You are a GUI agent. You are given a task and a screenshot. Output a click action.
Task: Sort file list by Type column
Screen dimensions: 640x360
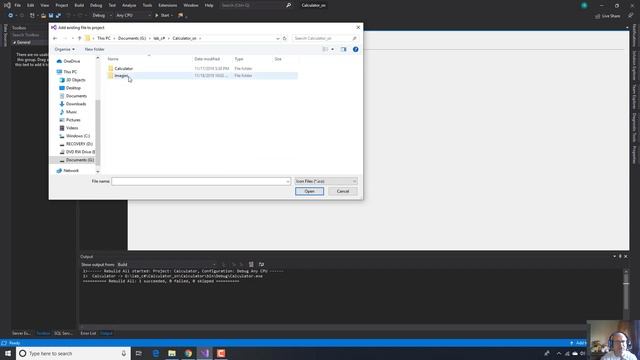pos(239,59)
